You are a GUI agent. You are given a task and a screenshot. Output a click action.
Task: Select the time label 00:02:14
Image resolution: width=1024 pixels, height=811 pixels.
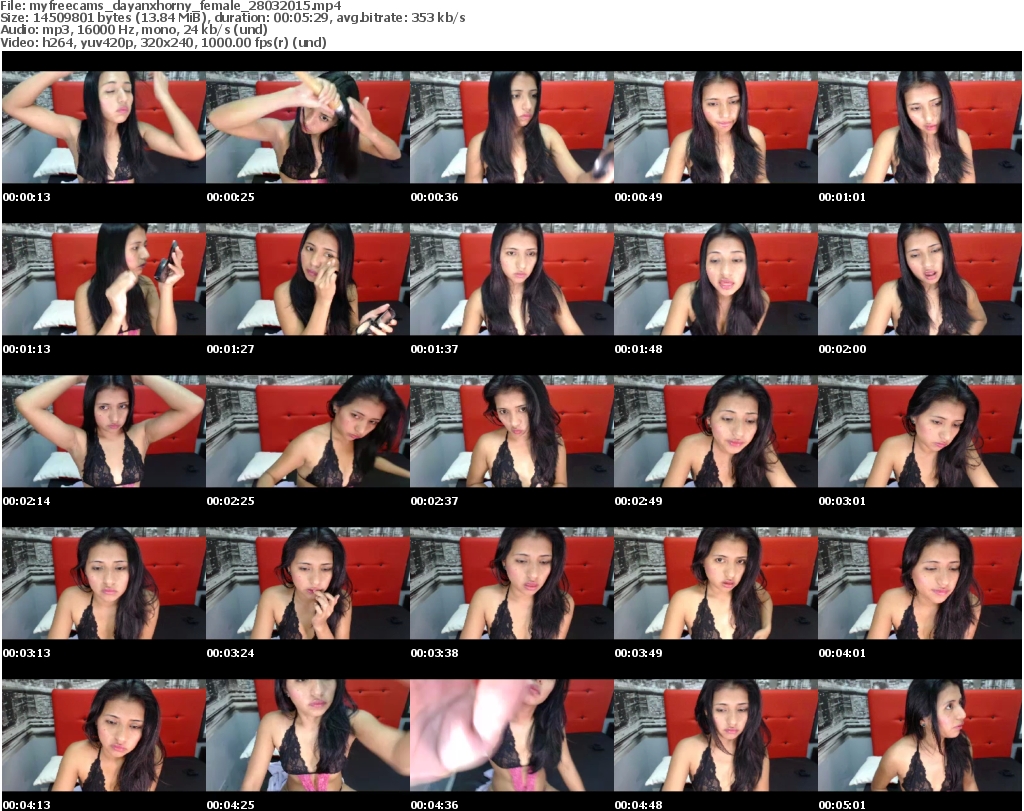pos(27,501)
